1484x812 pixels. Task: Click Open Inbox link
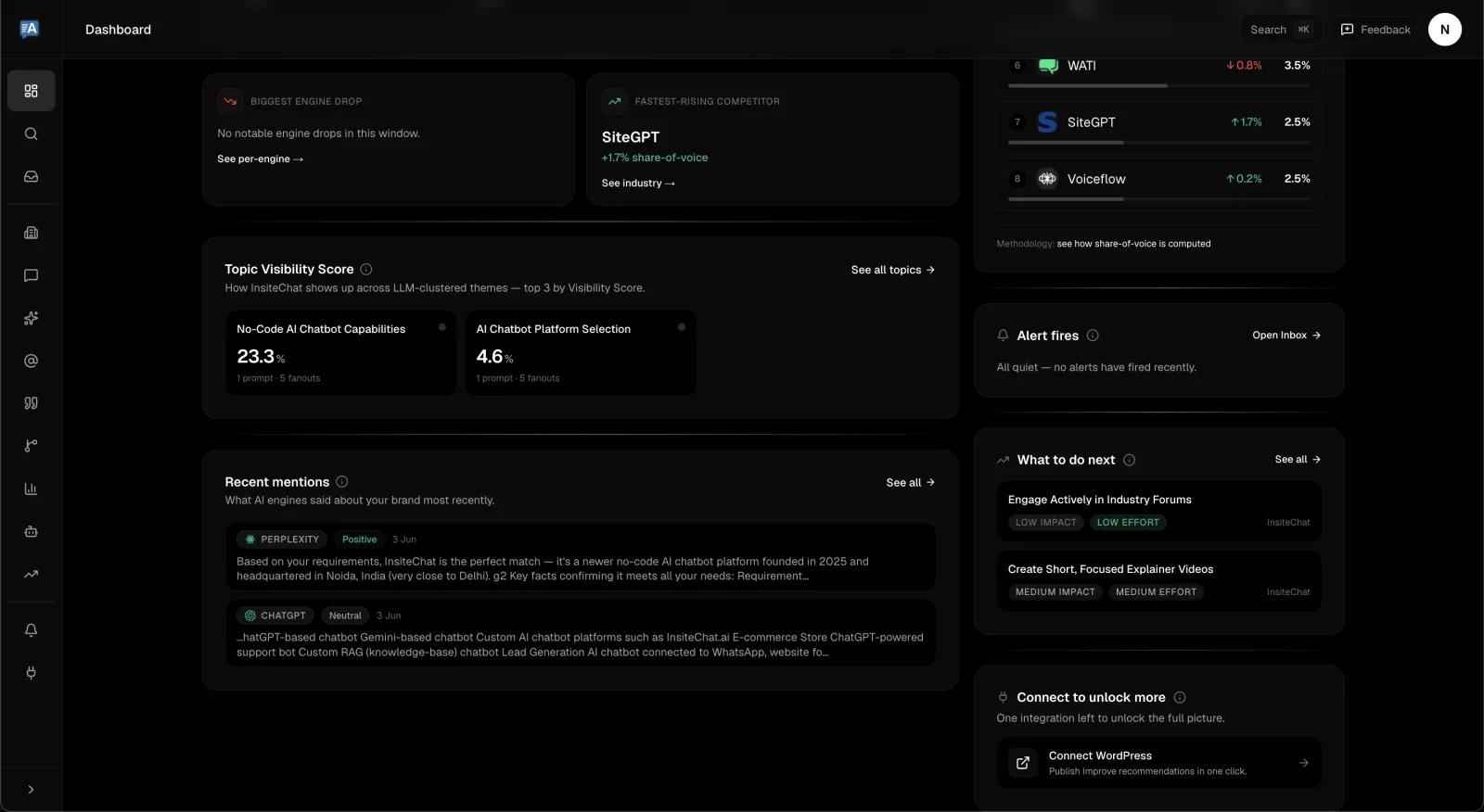[x=1286, y=336]
